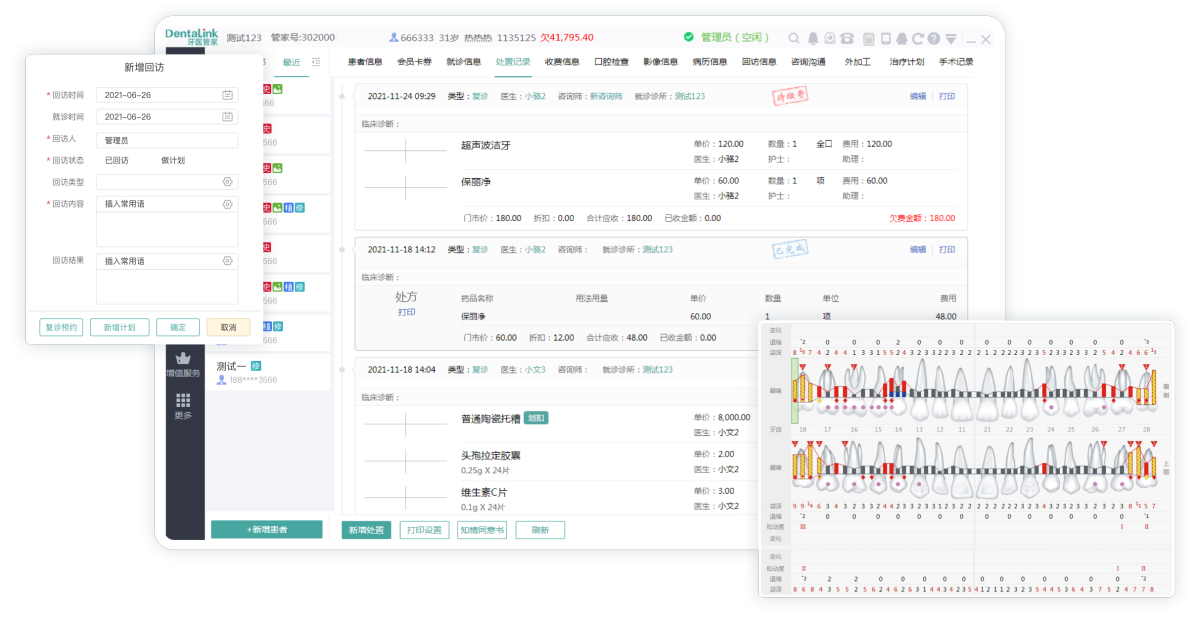Click the 回访内容 text area
Image resolution: width=1200 pixels, height=622 pixels.
[x=167, y=229]
